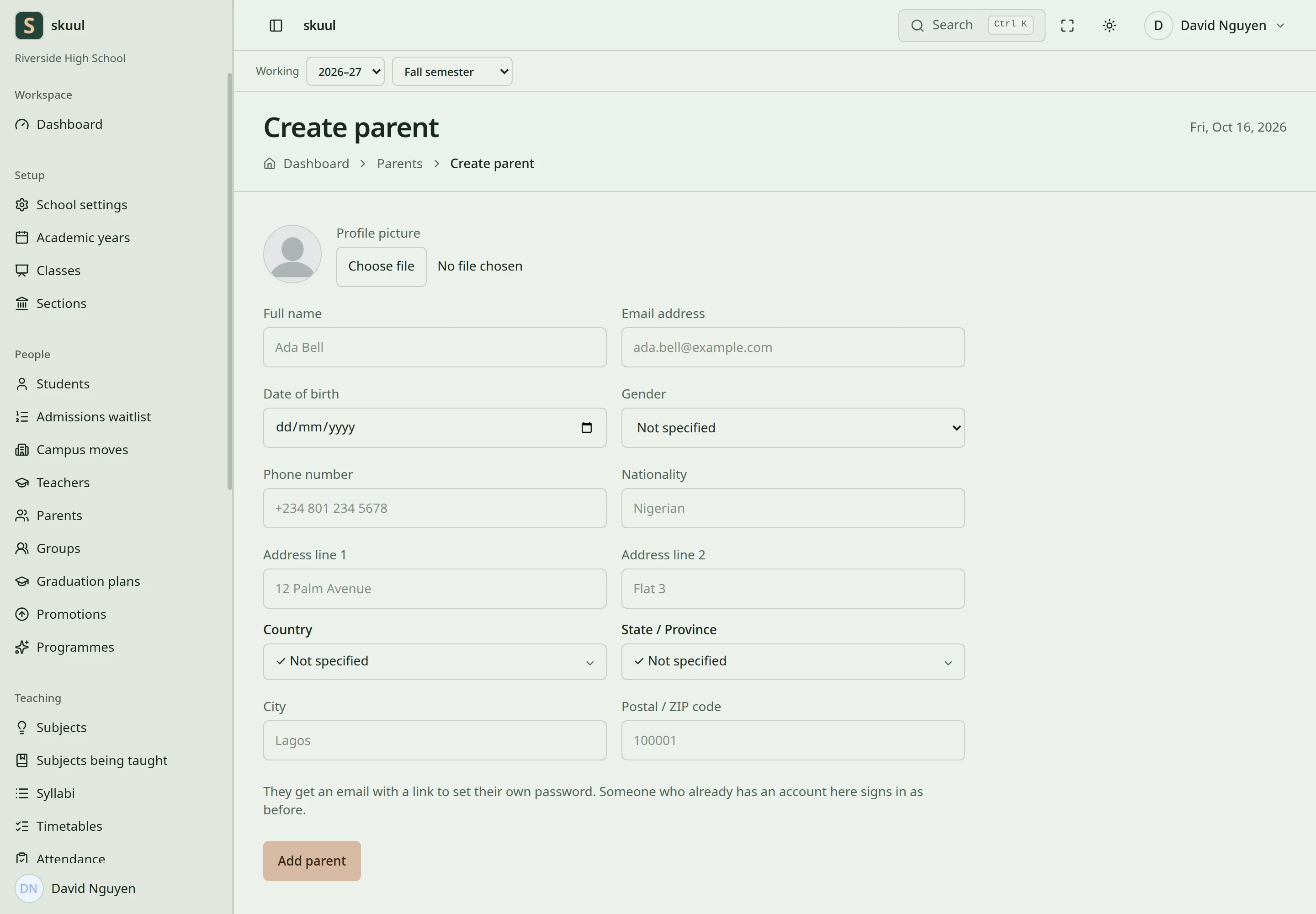Screen dimensions: 1316x914
Task: Follow the Parents breadcrumb link
Action: [399, 164]
